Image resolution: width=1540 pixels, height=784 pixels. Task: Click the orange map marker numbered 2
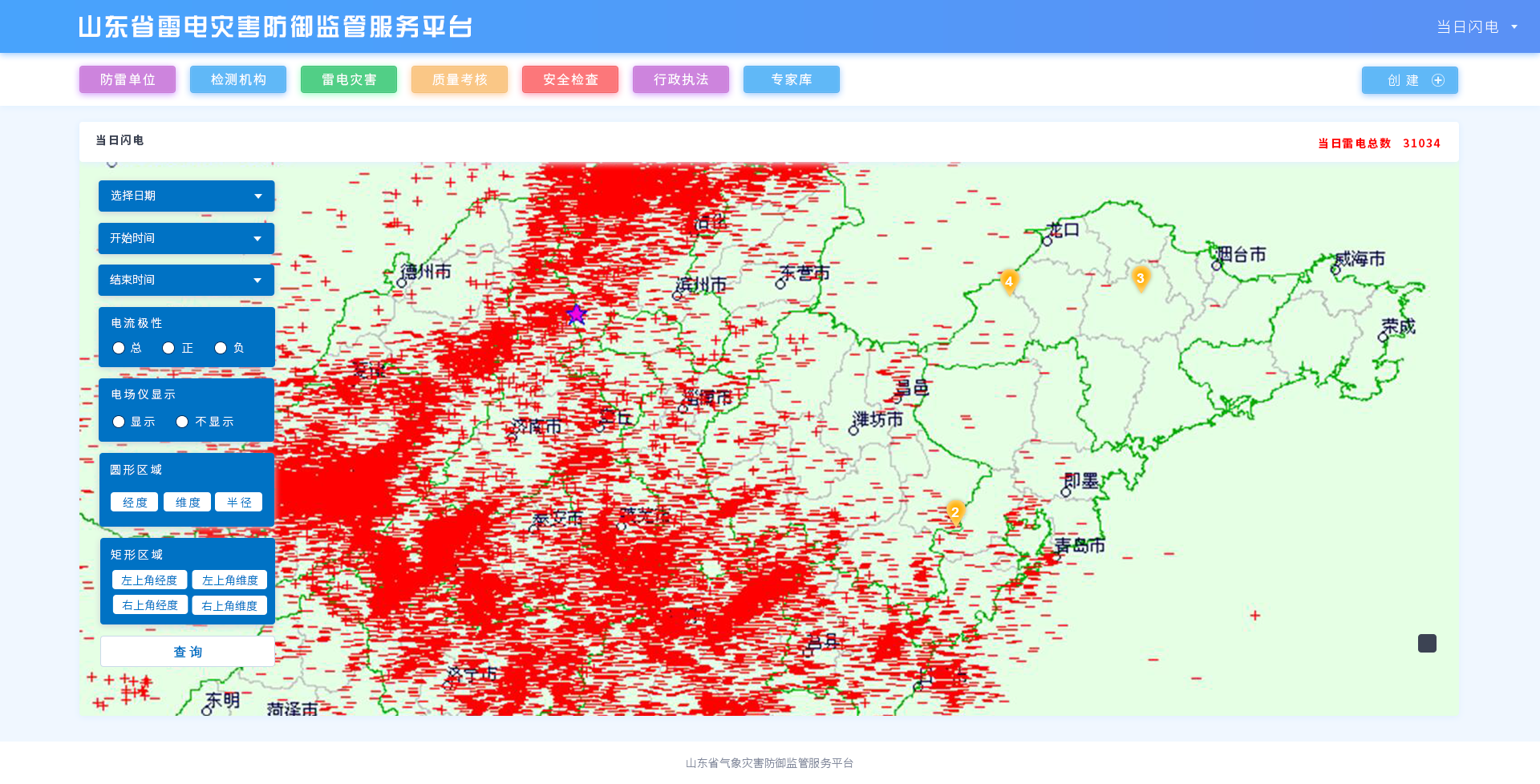tap(954, 512)
